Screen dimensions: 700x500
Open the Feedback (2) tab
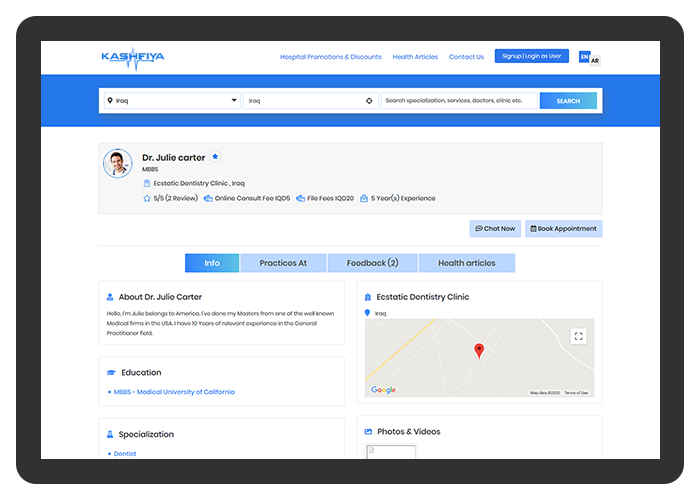(372, 263)
